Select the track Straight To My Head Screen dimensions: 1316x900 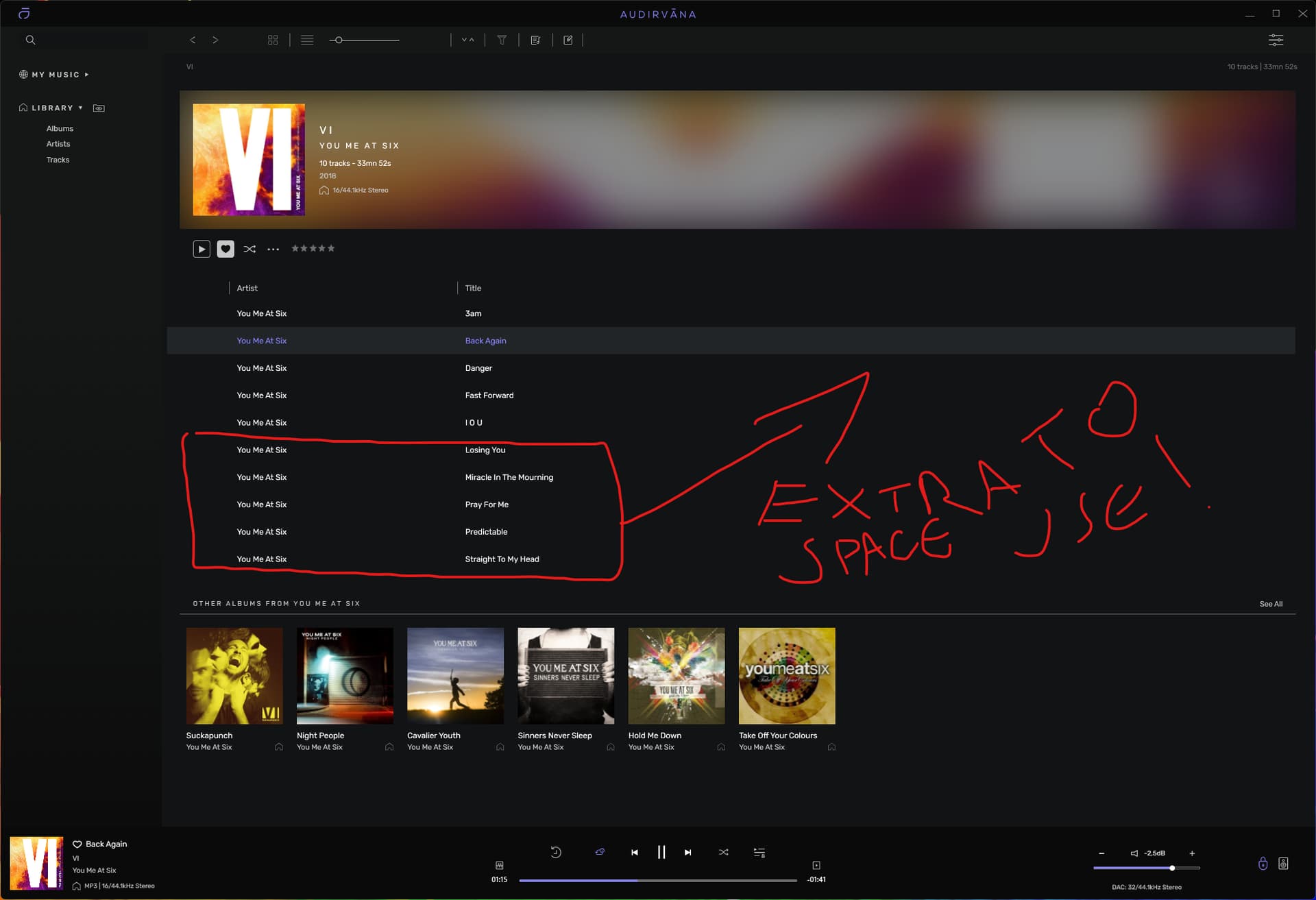(x=731, y=559)
